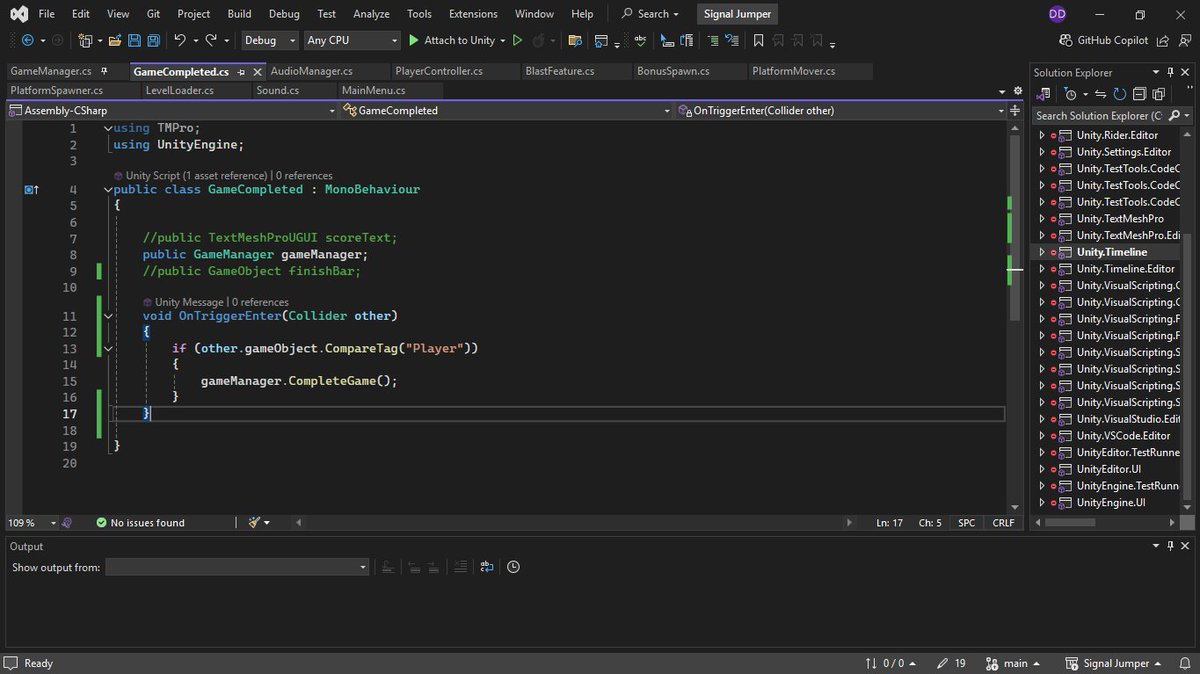The image size is (1200, 674).
Task: Open the Build menu
Action: pos(239,14)
